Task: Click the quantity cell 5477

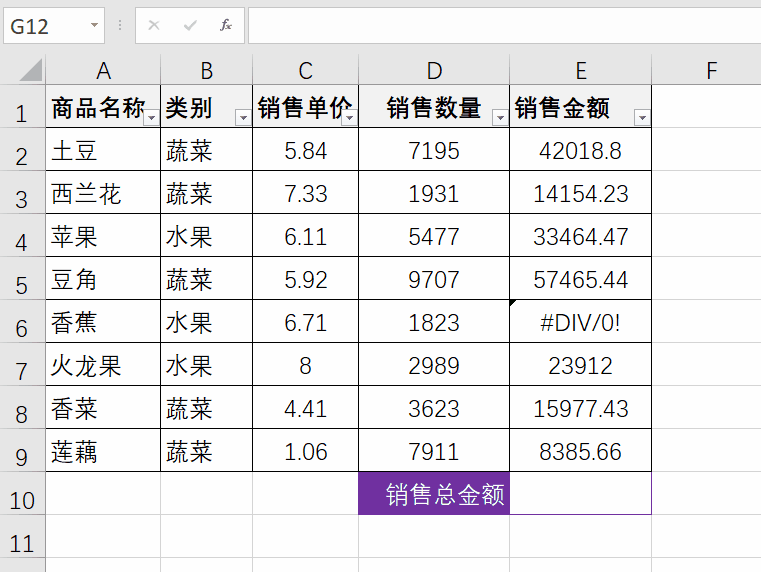Action: coord(434,235)
